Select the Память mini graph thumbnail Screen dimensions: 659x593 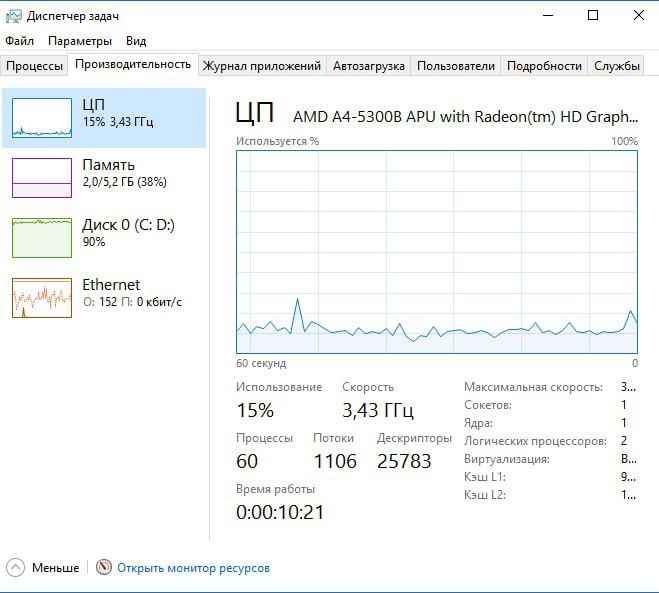(x=42, y=178)
